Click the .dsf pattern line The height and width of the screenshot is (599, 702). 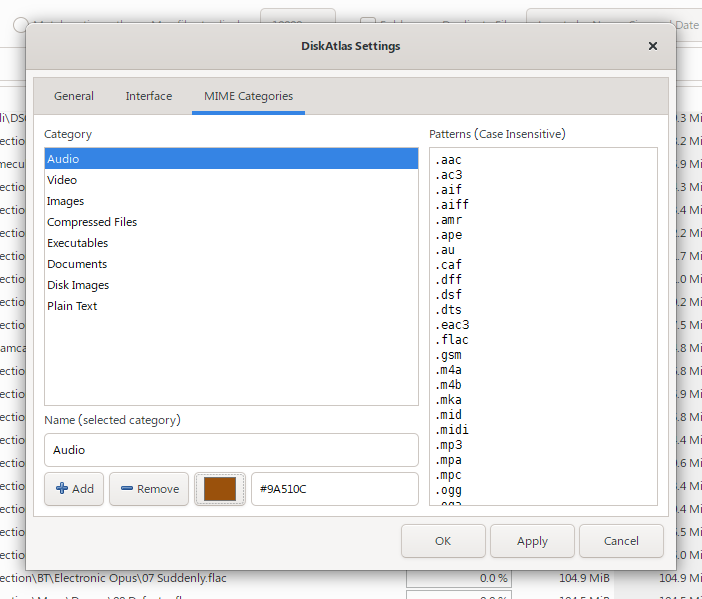pos(448,295)
